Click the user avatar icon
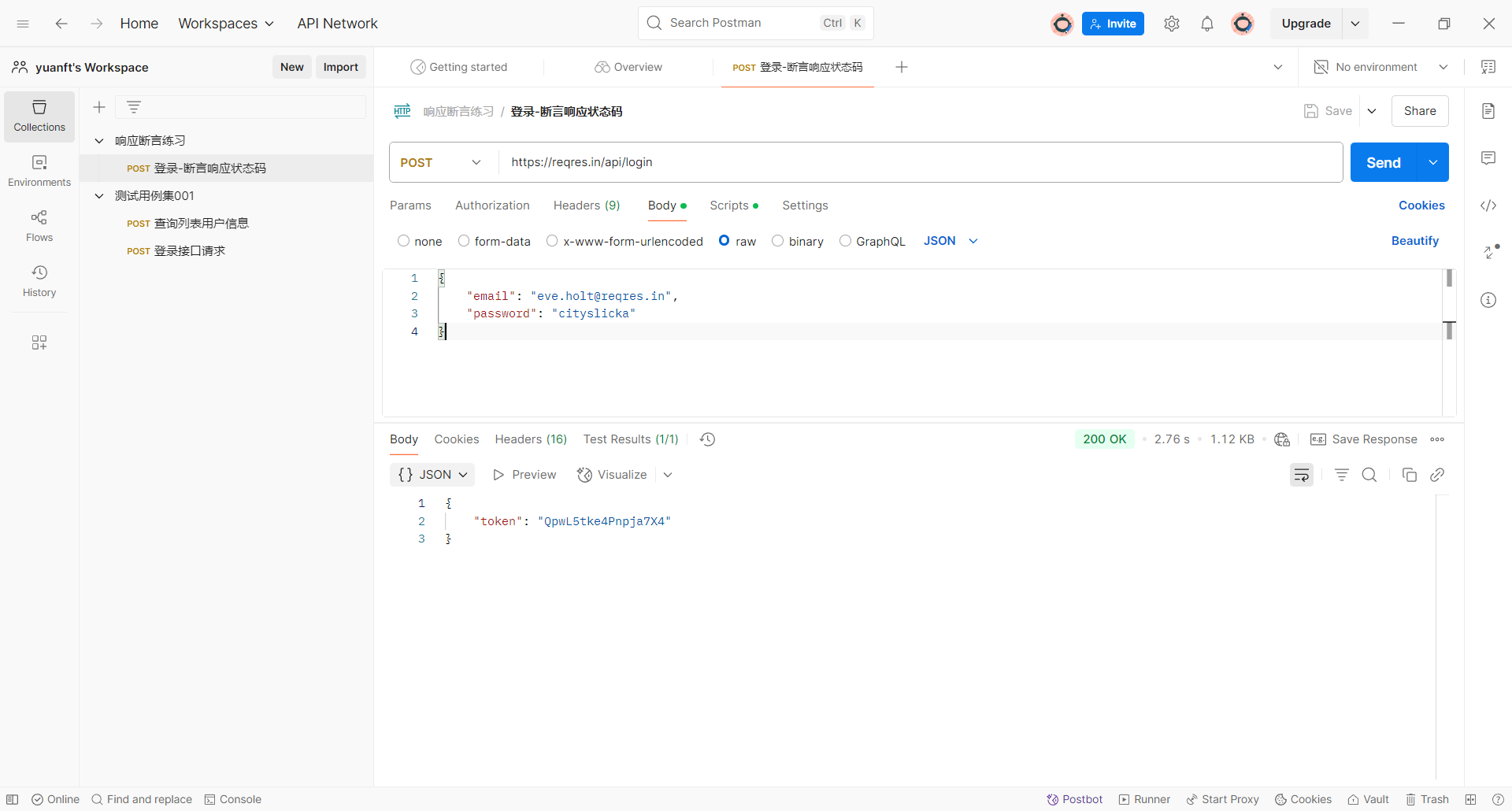1512x811 pixels. (1243, 24)
